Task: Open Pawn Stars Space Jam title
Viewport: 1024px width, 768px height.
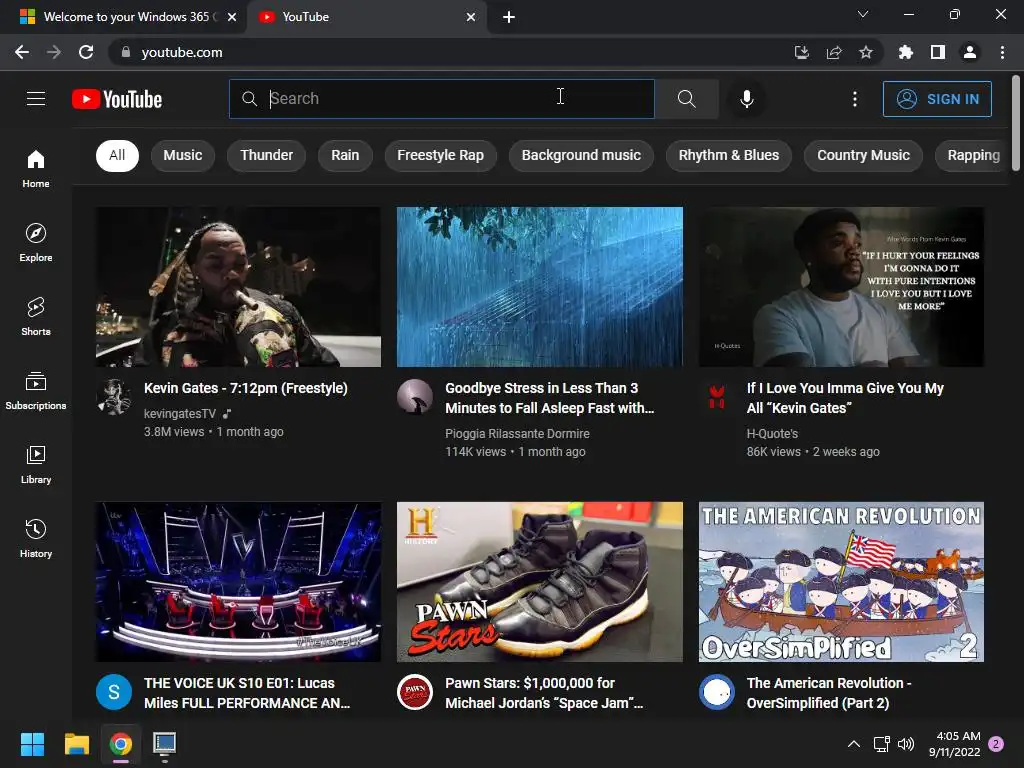Action: pos(544,693)
